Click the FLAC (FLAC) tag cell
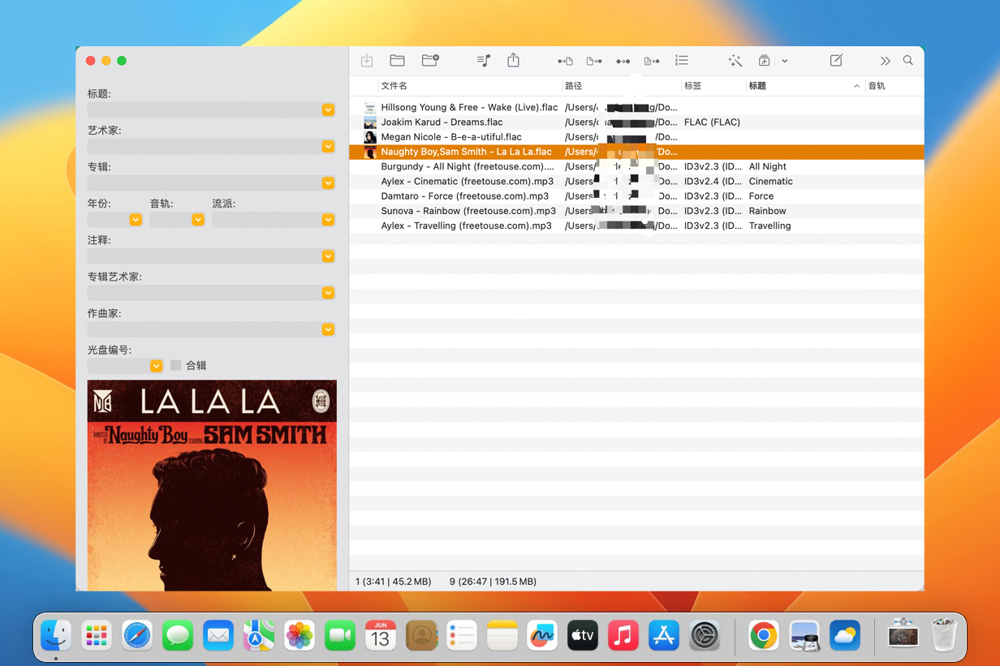Image resolution: width=1000 pixels, height=666 pixels. pos(712,122)
